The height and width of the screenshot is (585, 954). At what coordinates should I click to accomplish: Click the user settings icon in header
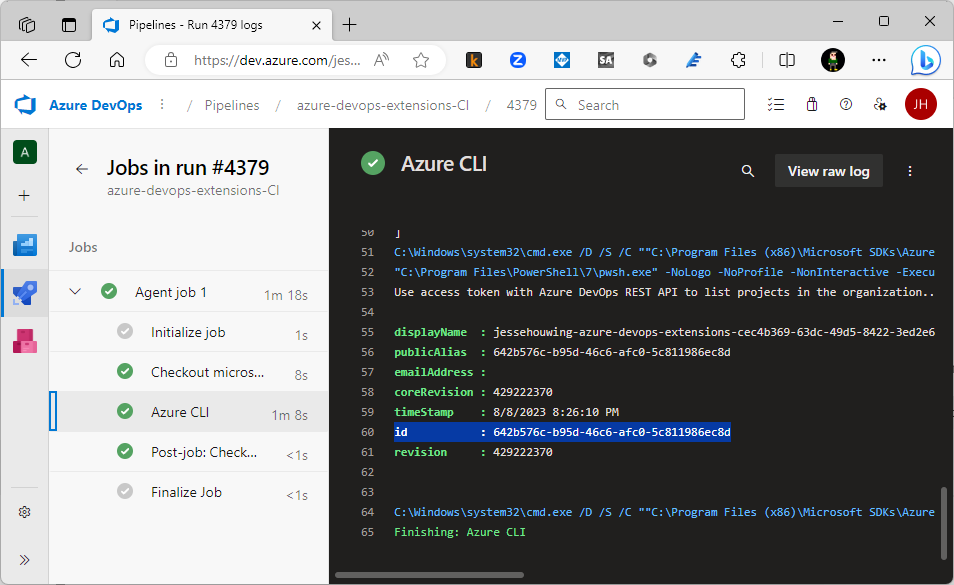(880, 104)
